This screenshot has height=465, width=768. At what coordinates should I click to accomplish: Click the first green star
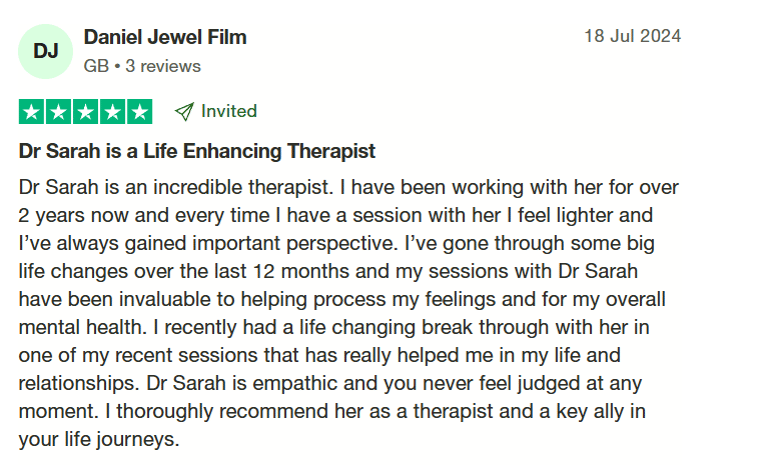click(32, 112)
